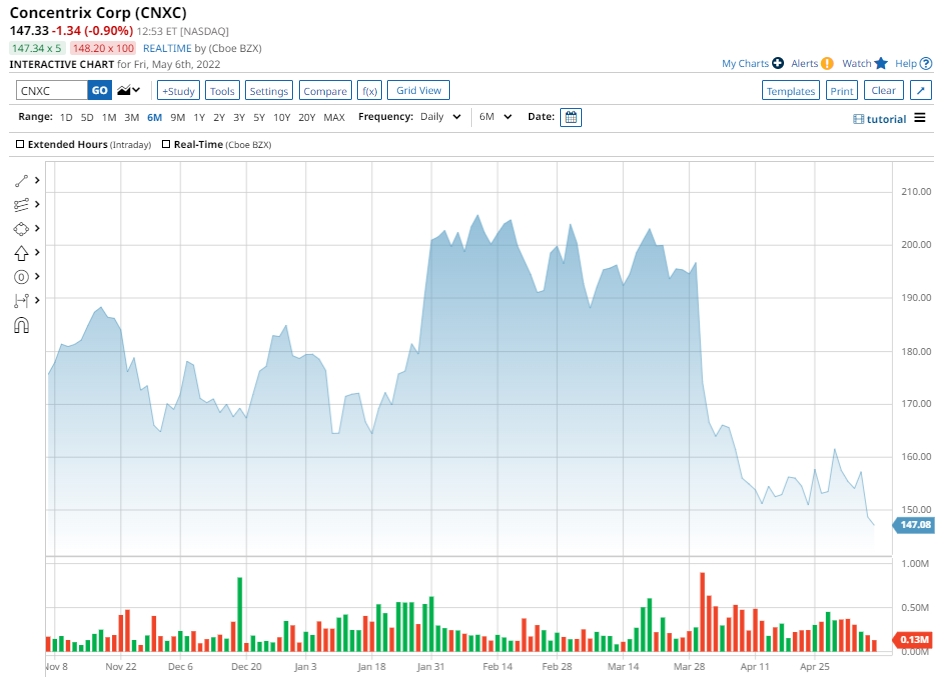Select the polygon shape tool icon
The image size is (951, 687).
(x=21, y=229)
